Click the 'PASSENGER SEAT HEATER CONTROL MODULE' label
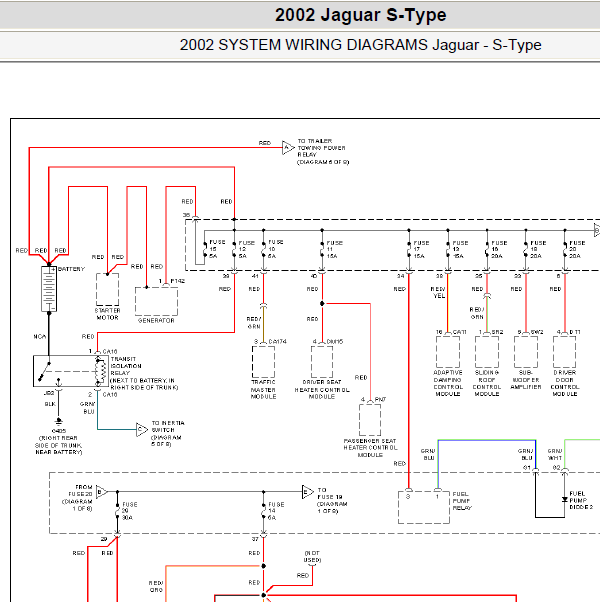Image resolution: width=600 pixels, height=602 pixels. (x=370, y=448)
